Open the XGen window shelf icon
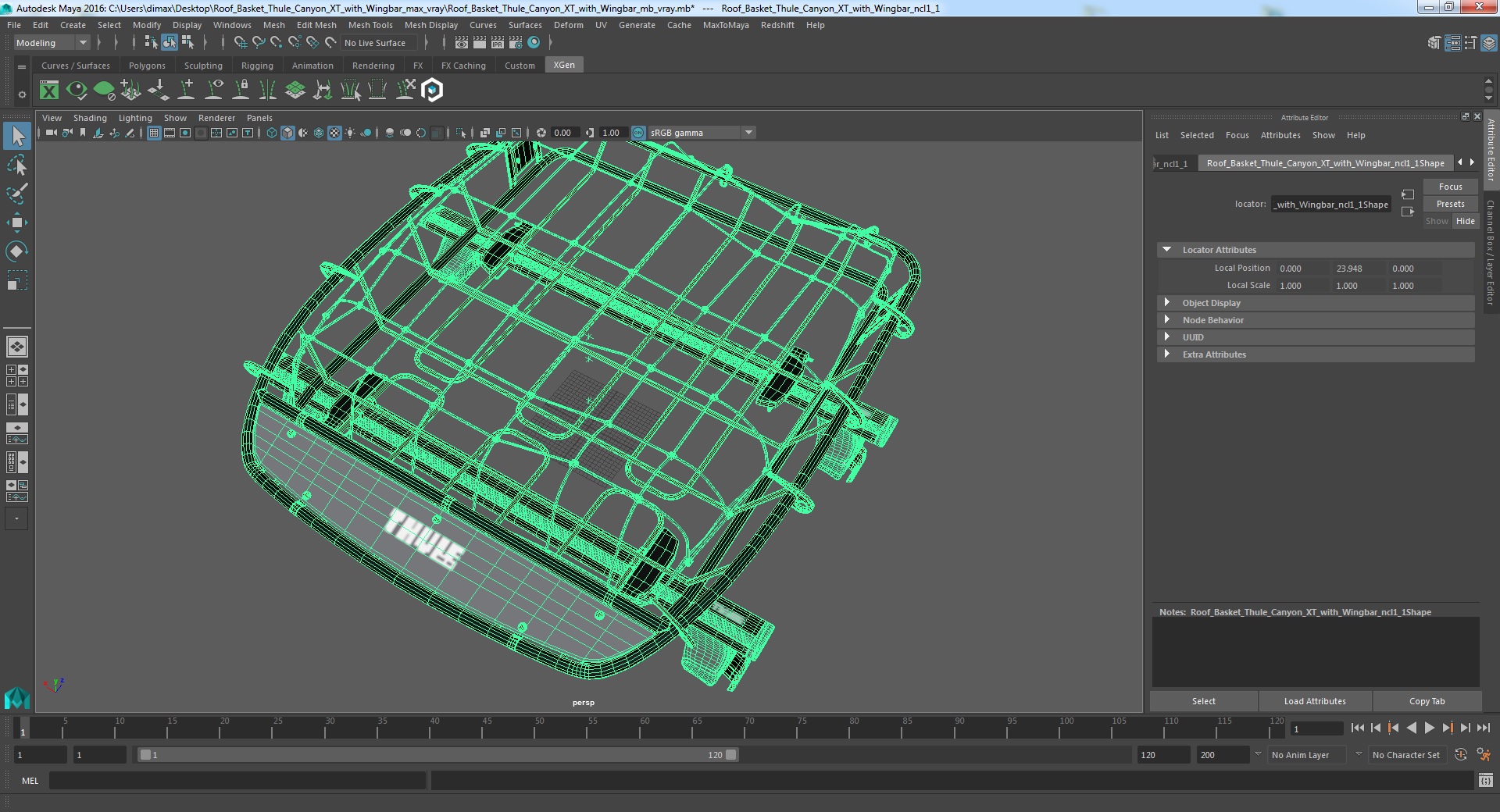This screenshot has height=812, width=1500. (x=49, y=91)
